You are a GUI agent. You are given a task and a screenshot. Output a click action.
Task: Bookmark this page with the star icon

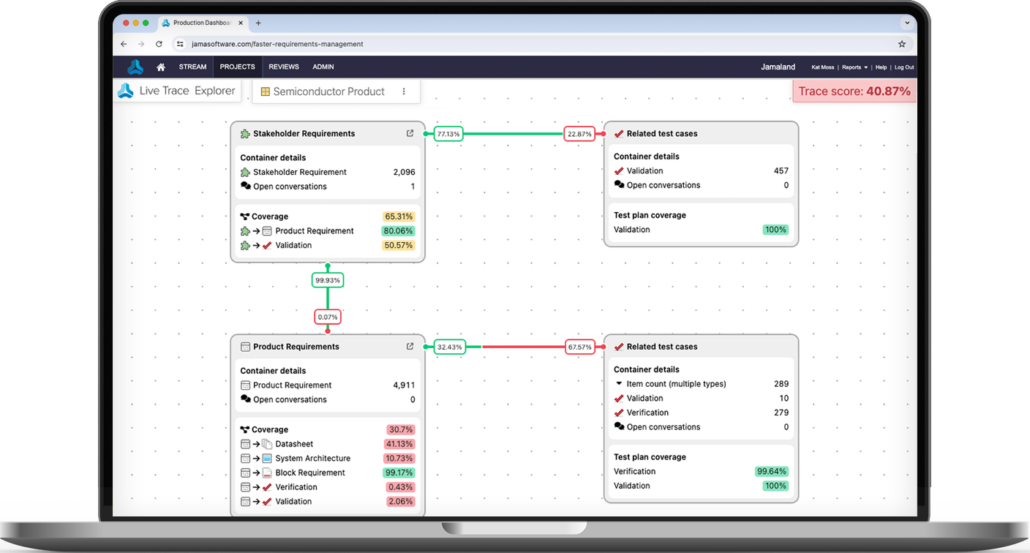coord(901,44)
